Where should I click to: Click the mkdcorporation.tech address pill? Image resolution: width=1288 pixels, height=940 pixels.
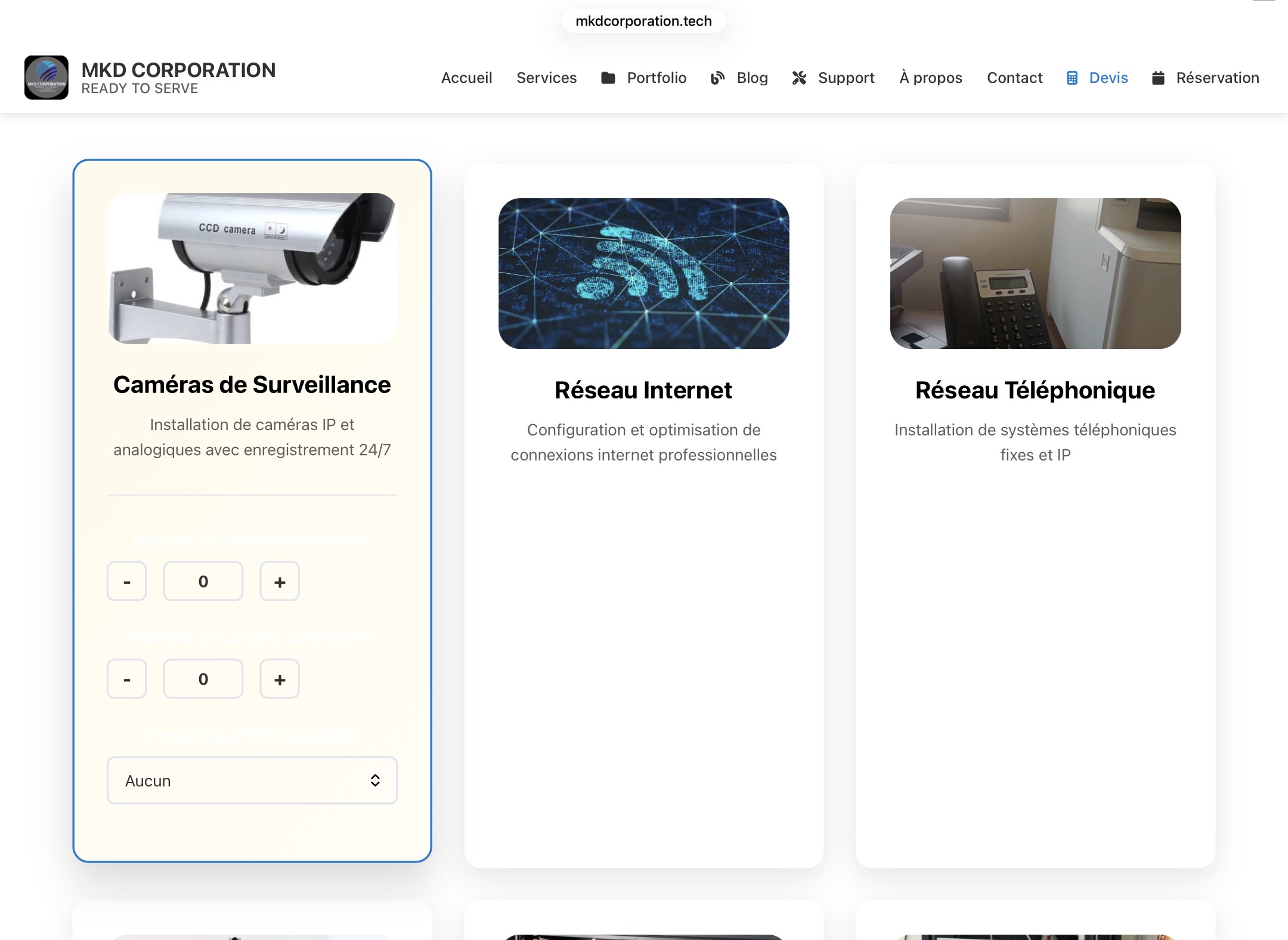[x=643, y=21]
